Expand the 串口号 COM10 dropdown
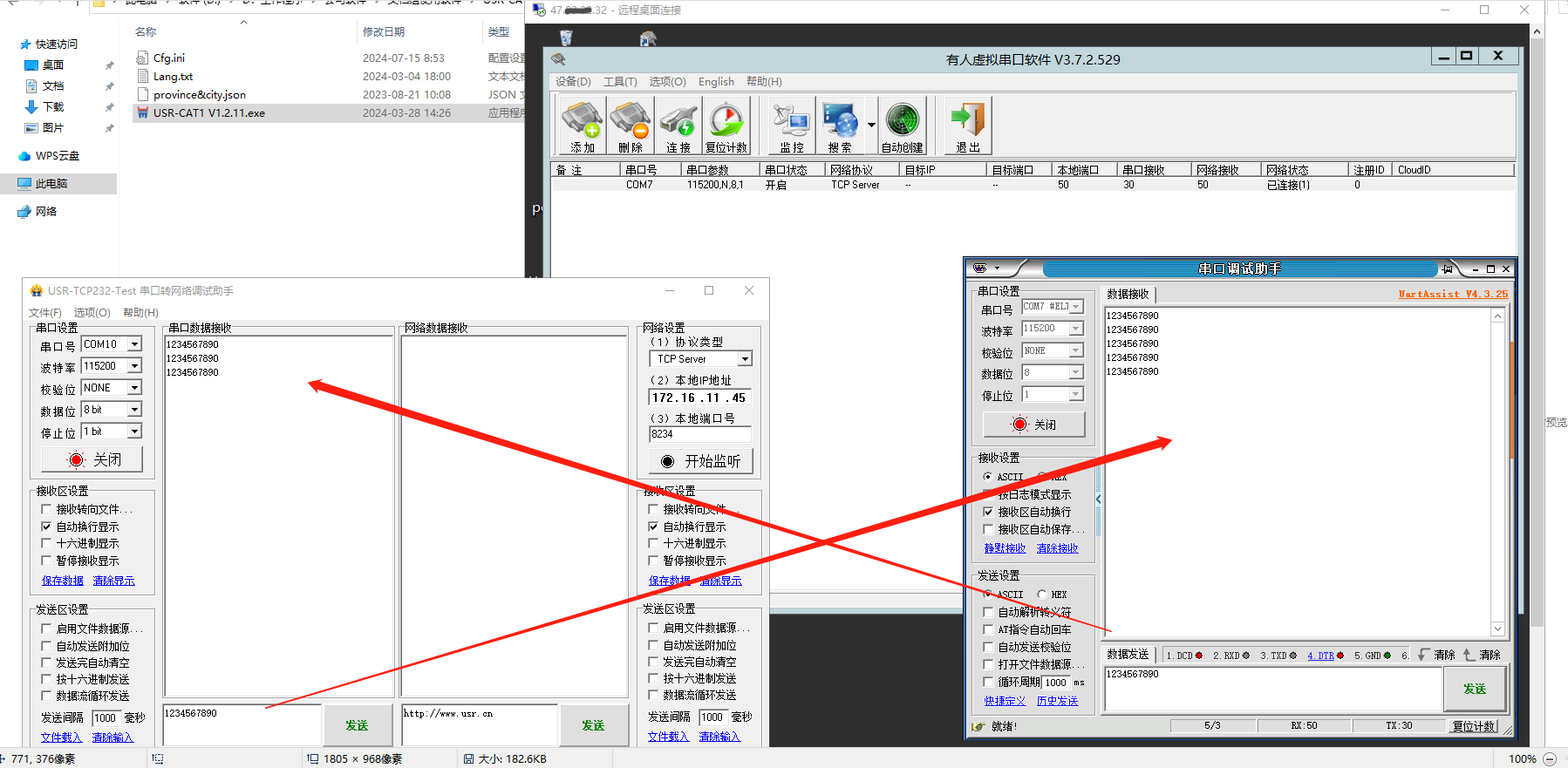Image resolution: width=1568 pixels, height=768 pixels. 135,344
